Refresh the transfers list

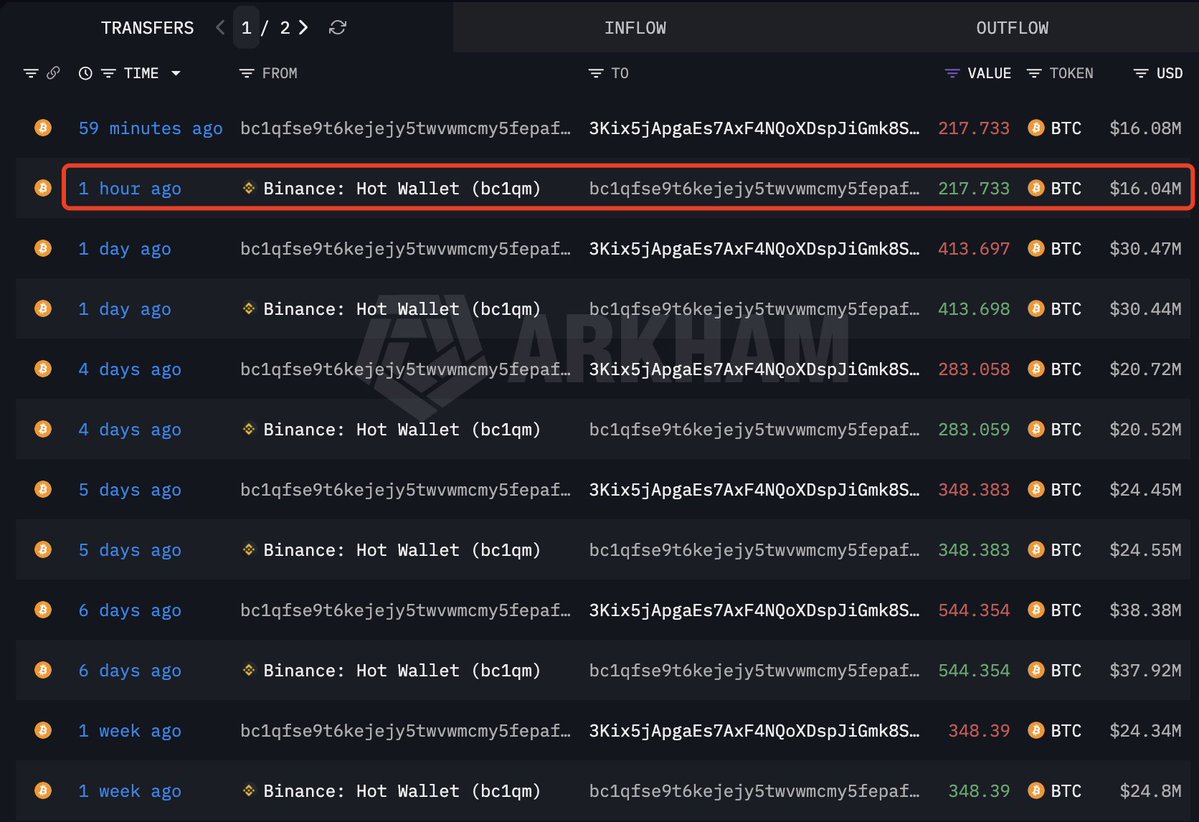pos(337,28)
